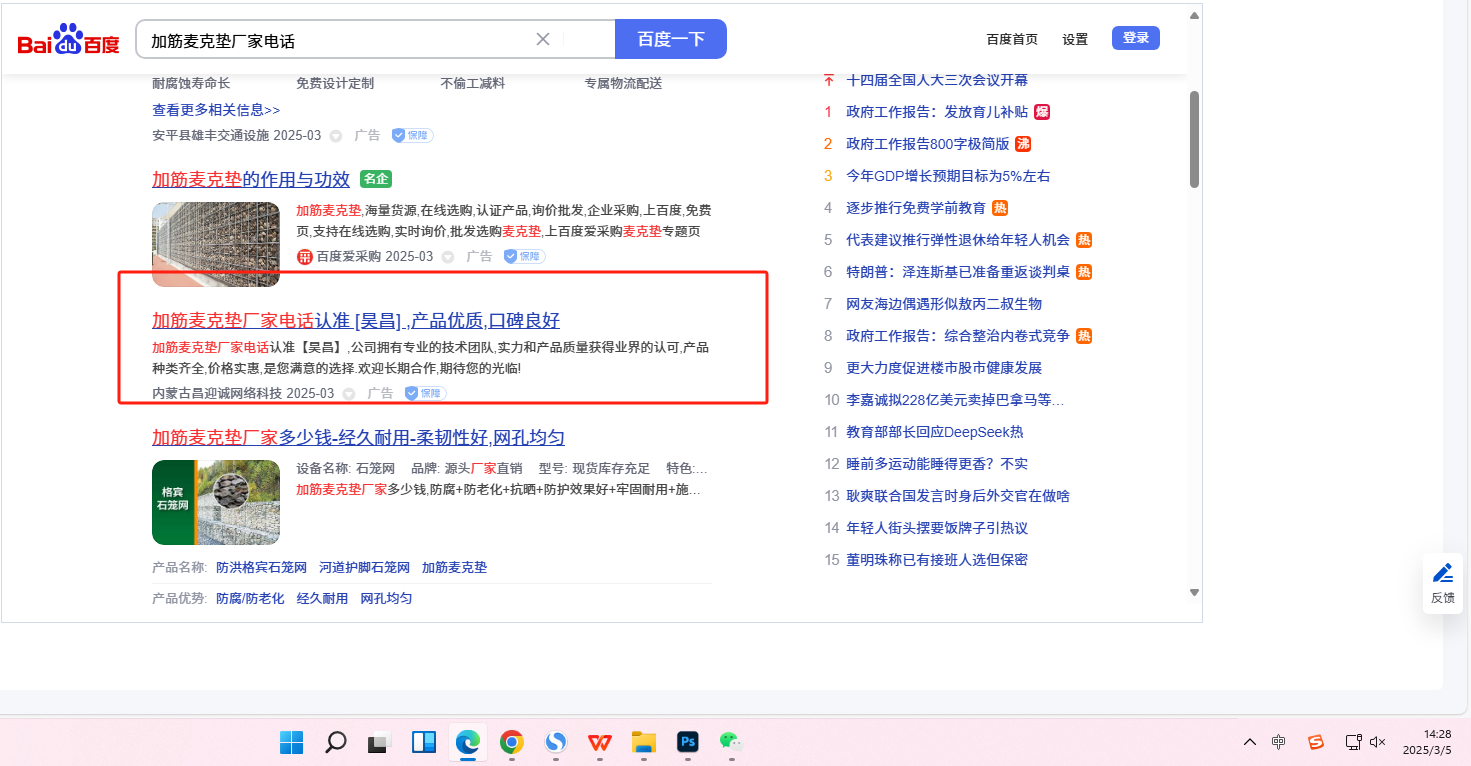Image resolution: width=1471 pixels, height=766 pixels.
Task: Open 设置 in the top navigation
Action: coord(1075,39)
